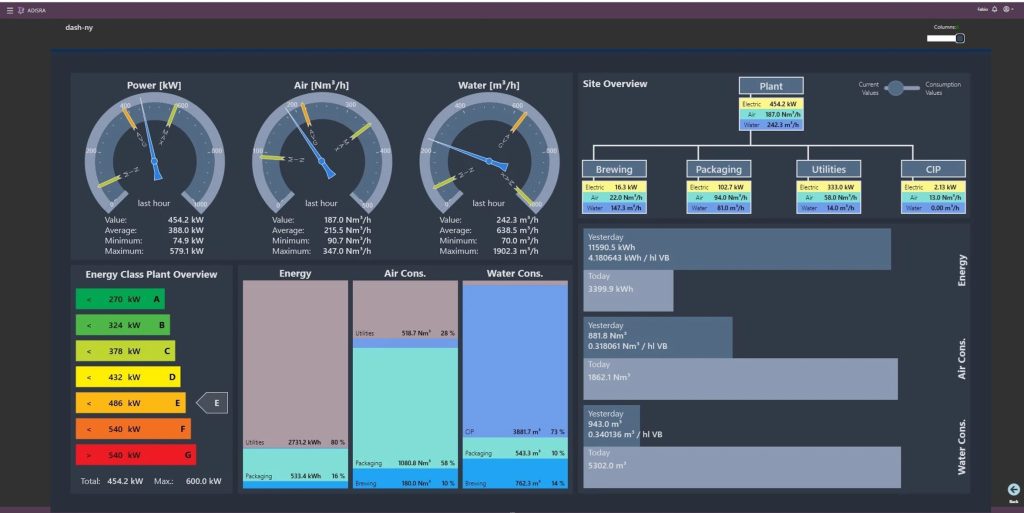The width and height of the screenshot is (1024, 513).
Task: Click the Back arrow icon
Action: click(x=1013, y=490)
